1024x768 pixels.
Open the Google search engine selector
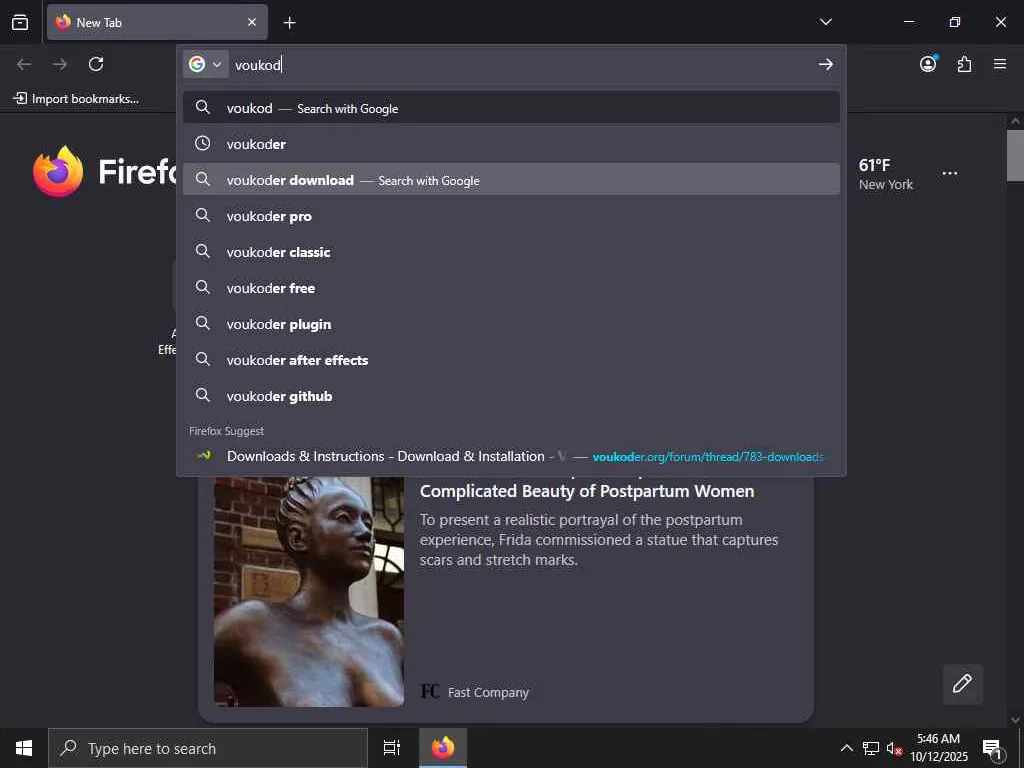[205, 64]
